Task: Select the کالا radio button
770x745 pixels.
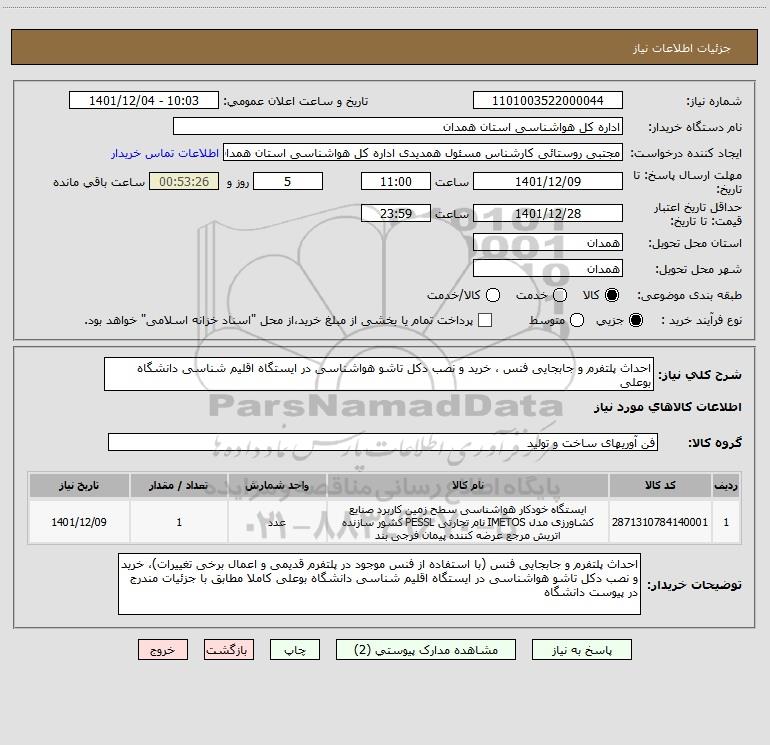Action: (x=612, y=295)
